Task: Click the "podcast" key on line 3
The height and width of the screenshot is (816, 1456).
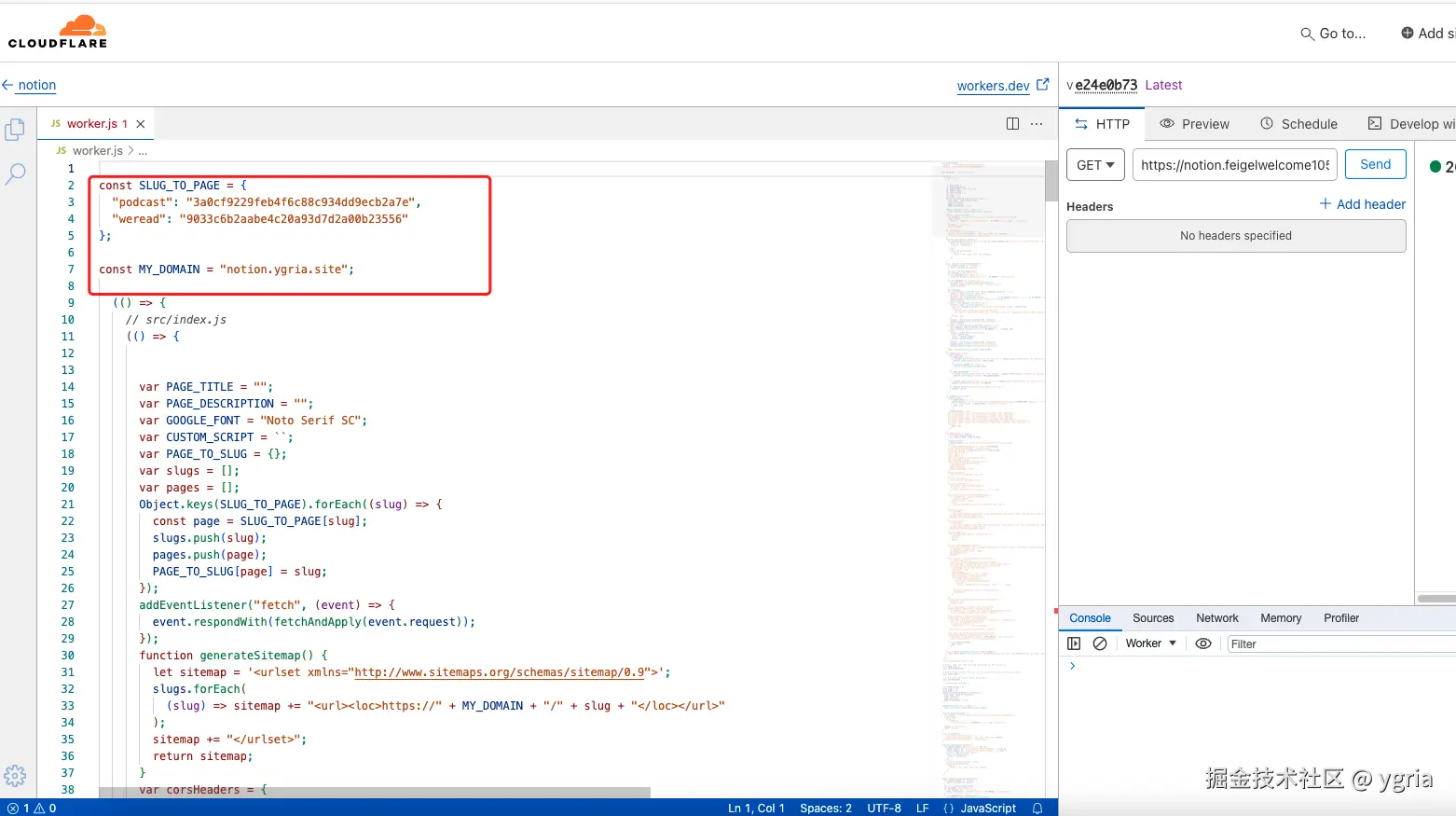Action: 143,202
